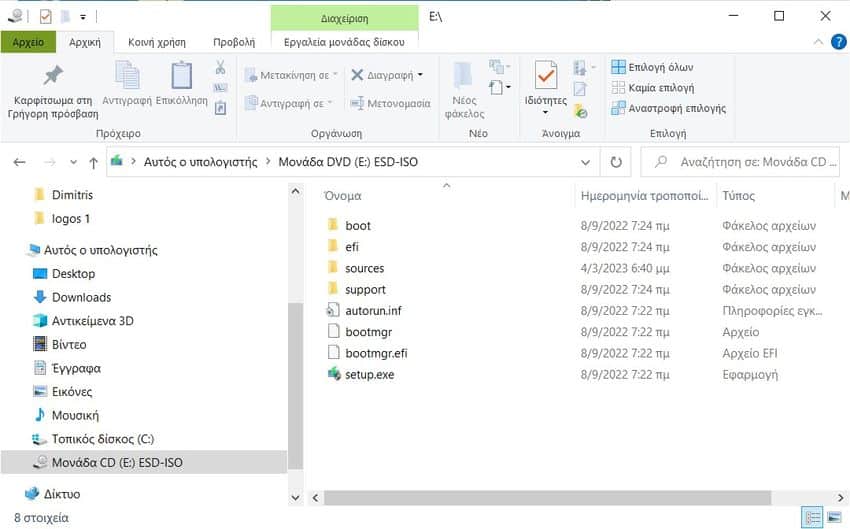Select the CD Drive (E:) ESD-ISO entry
The image size is (850, 529).
pos(143,462)
